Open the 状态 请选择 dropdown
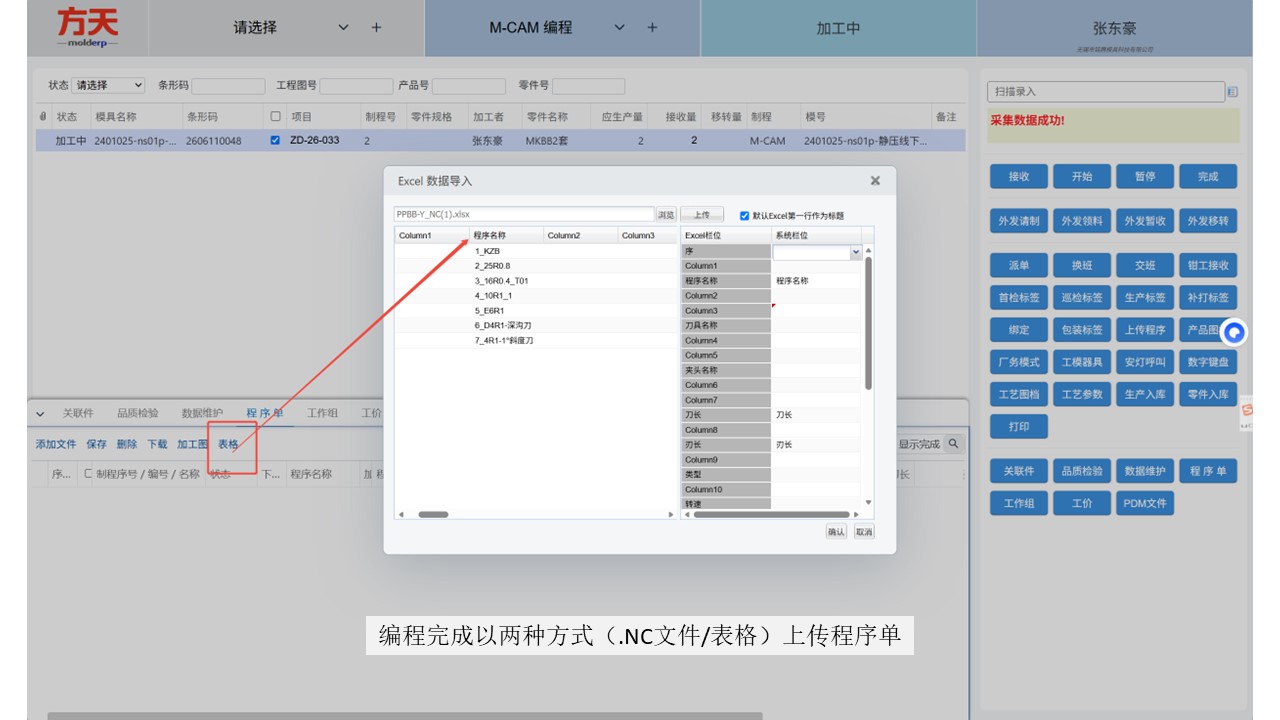The image size is (1280, 720). click(x=109, y=86)
